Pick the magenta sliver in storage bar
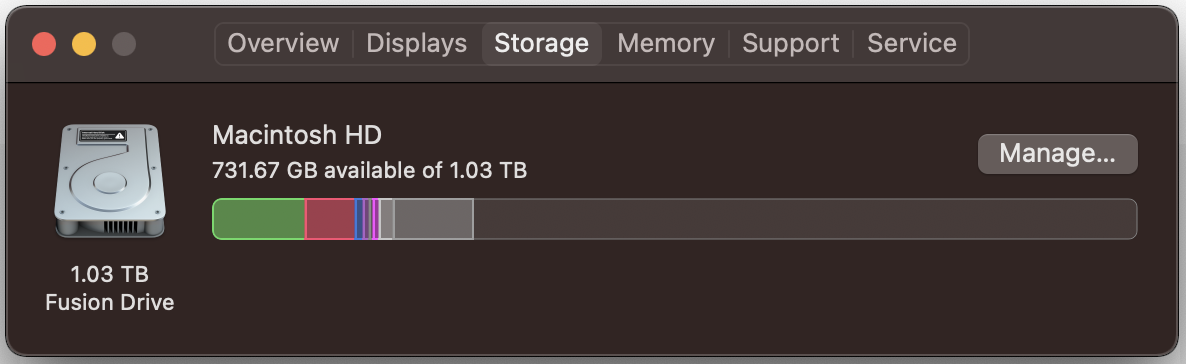This screenshot has height=364, width=1186. 375,219
